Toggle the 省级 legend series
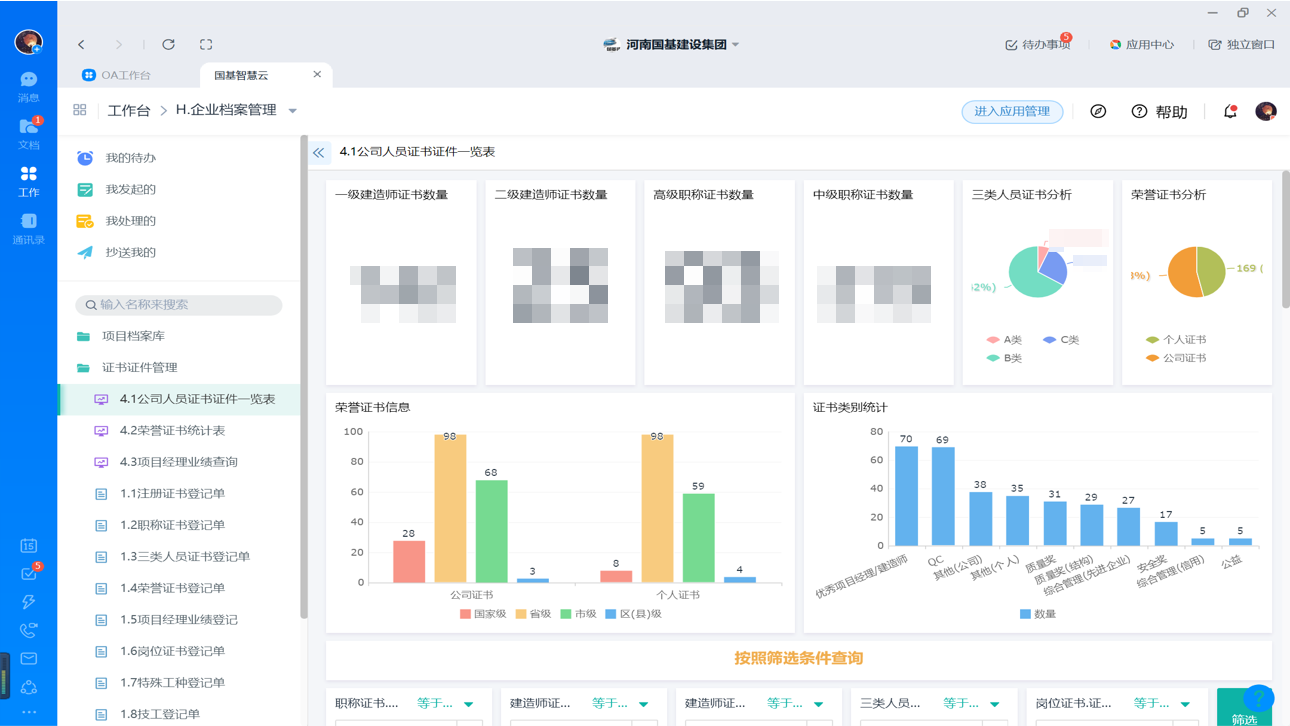1290x726 pixels. [x=533, y=614]
